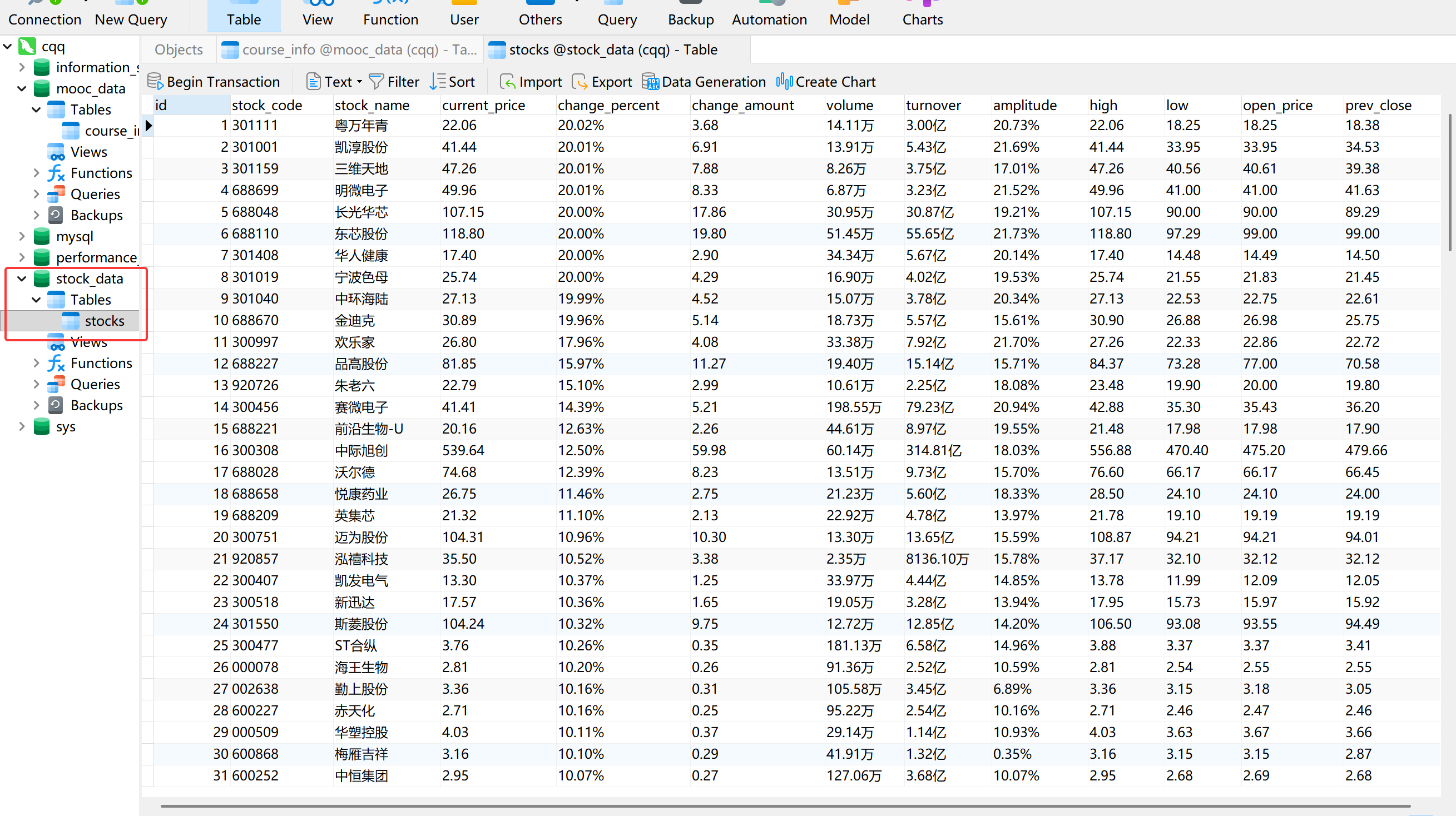1456x816 pixels.
Task: Collapse the stock_data database node
Action: pyautogui.click(x=22, y=278)
